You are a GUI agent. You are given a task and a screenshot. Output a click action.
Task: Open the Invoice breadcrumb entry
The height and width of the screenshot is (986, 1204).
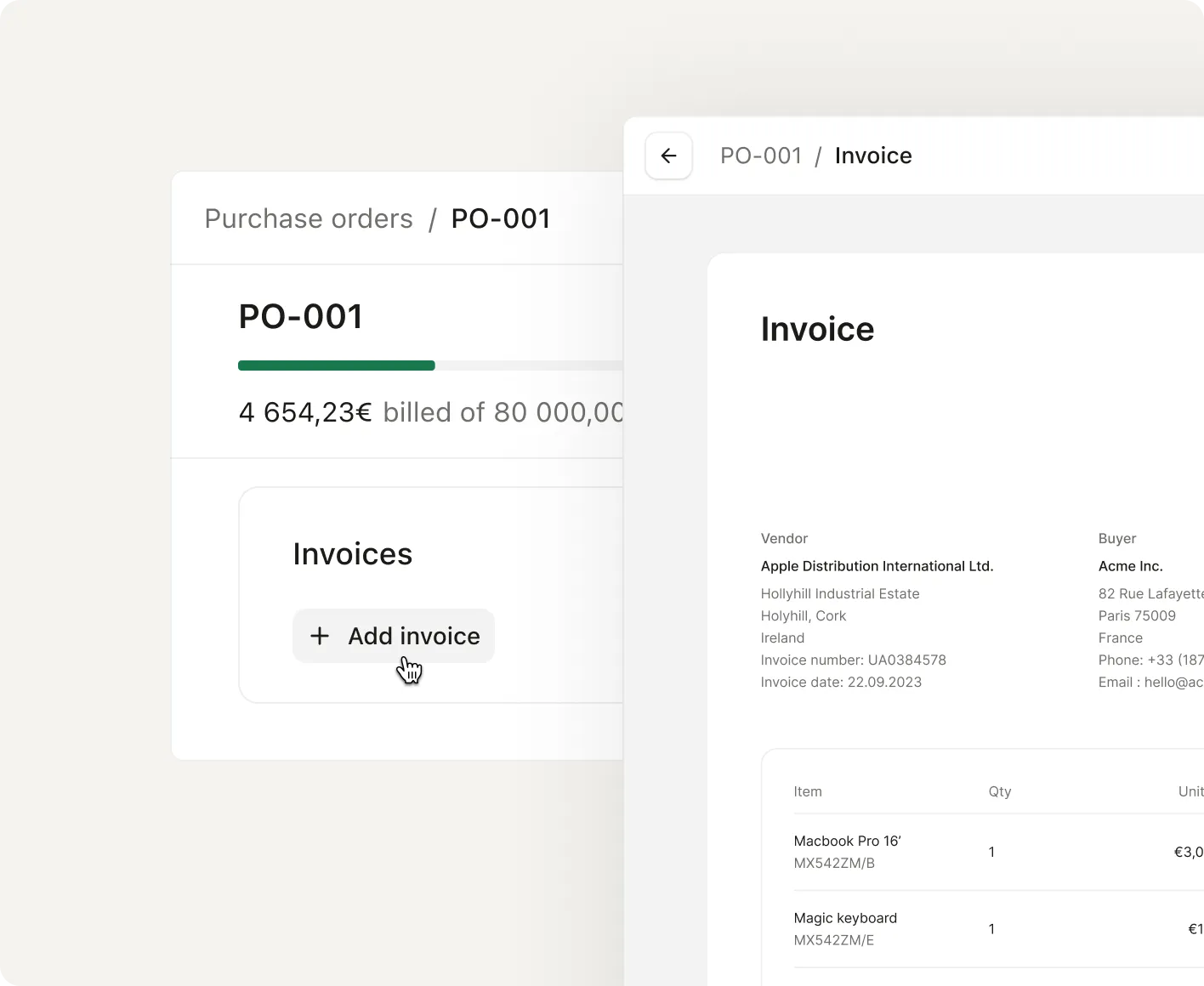873,156
